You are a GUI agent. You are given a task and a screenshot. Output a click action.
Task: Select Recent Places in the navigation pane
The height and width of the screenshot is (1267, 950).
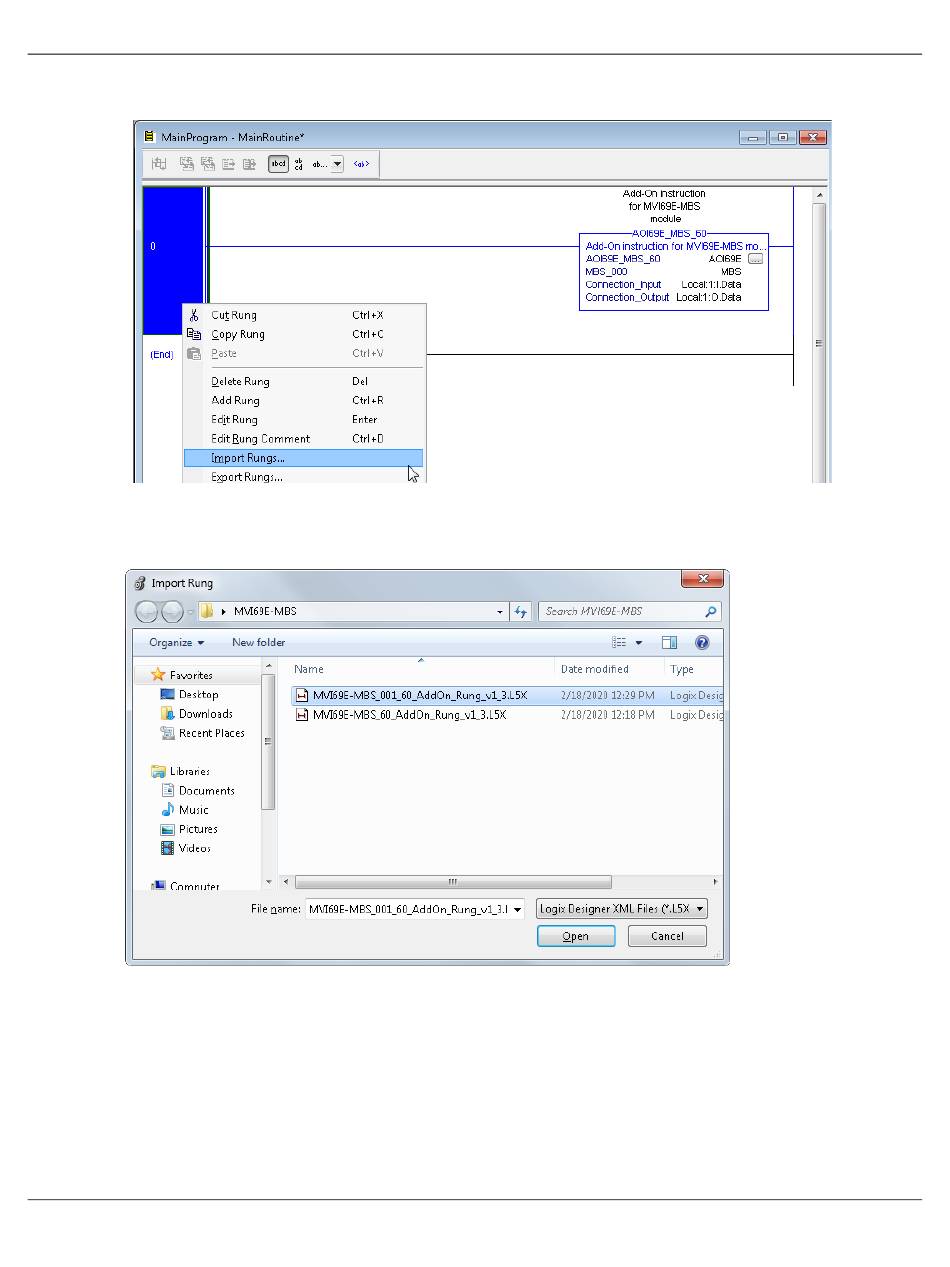tap(211, 733)
